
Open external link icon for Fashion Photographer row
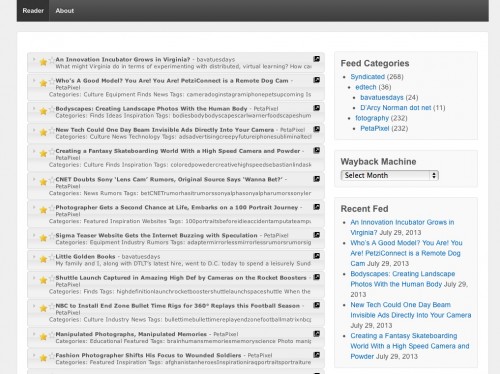point(316,355)
